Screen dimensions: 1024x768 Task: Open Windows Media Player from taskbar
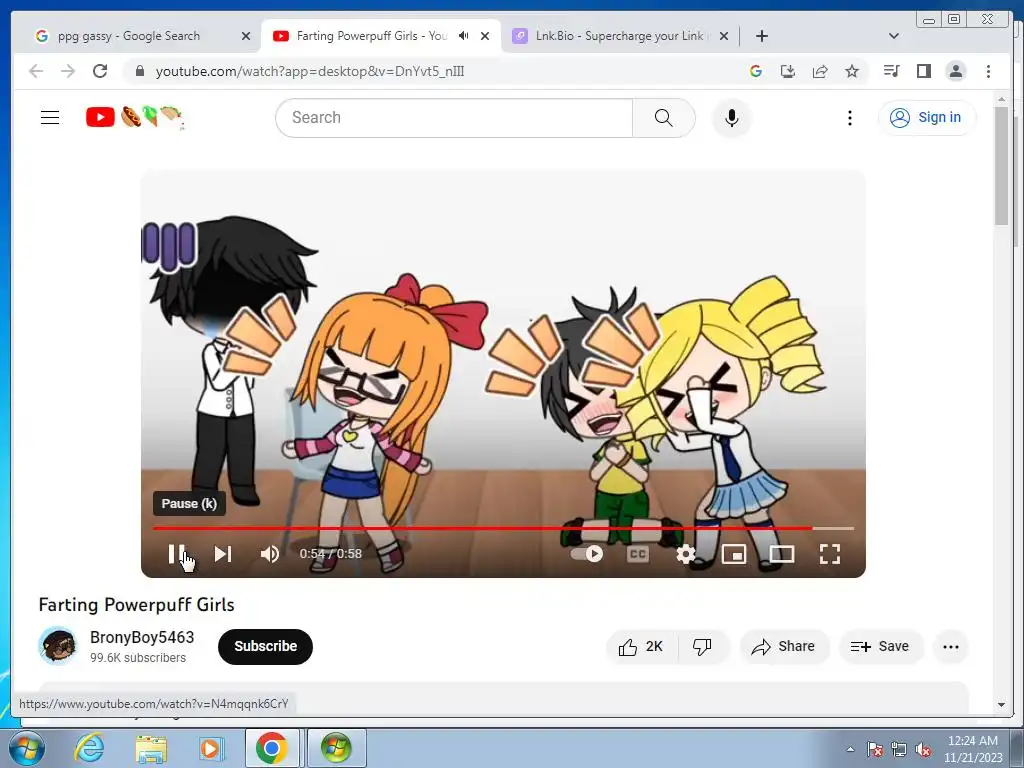pyautogui.click(x=210, y=748)
